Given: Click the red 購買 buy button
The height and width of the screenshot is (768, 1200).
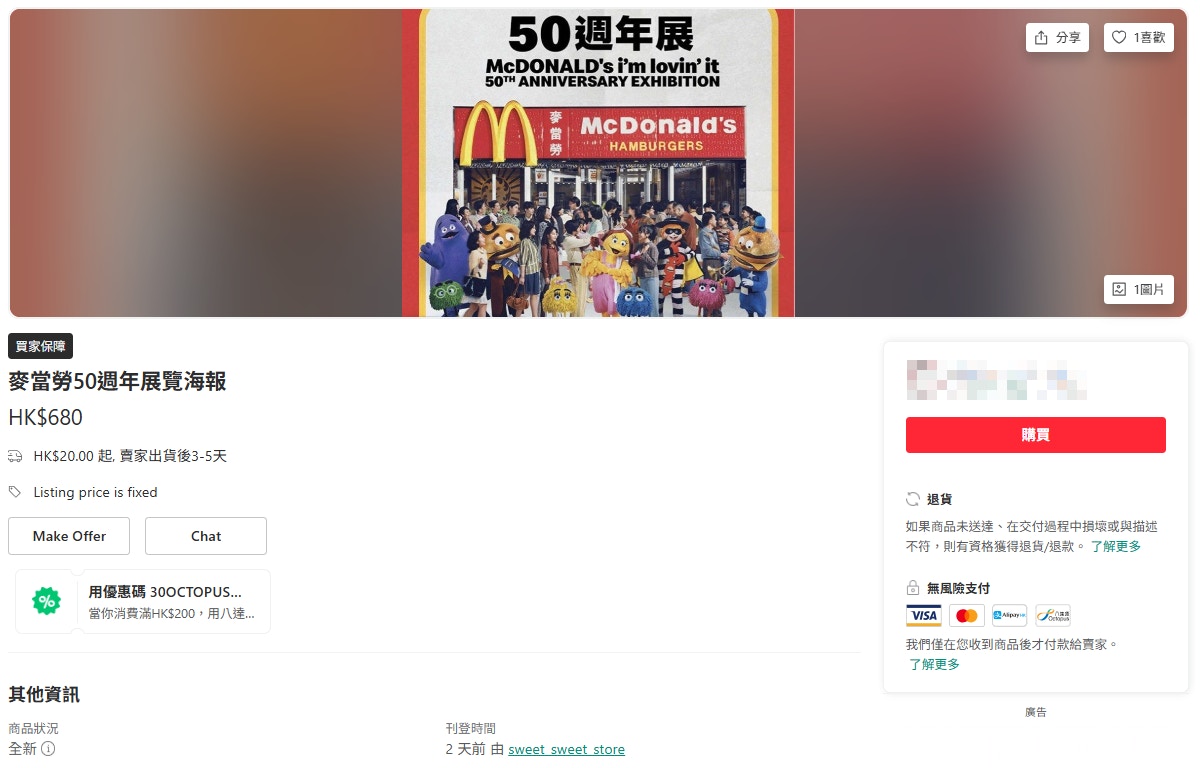Looking at the screenshot, I should tap(1036, 435).
